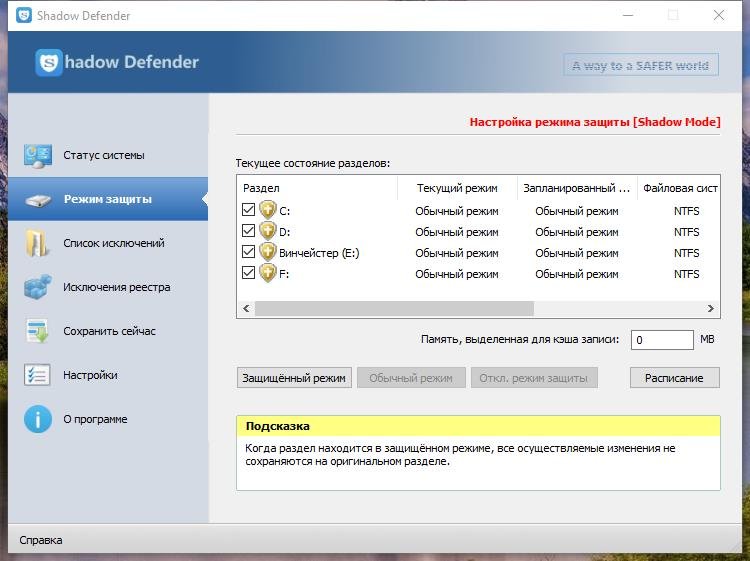Click current mode Обычный режим for Винчейстер (E:)
Image resolution: width=750 pixels, height=561 pixels.
click(457, 253)
